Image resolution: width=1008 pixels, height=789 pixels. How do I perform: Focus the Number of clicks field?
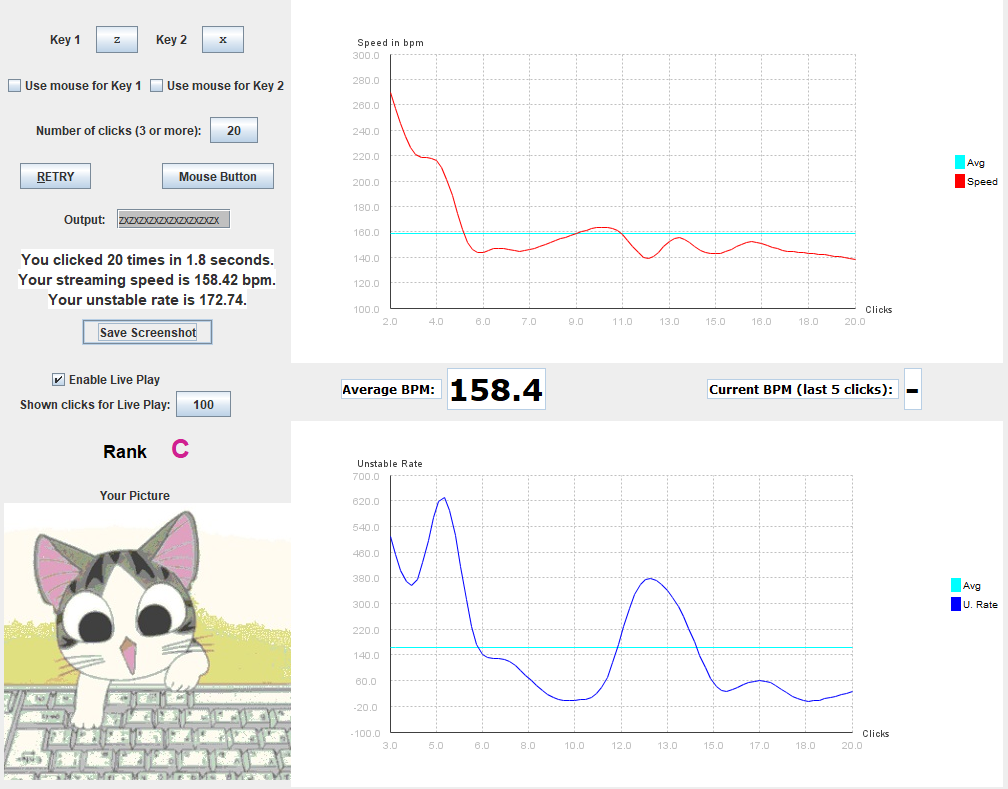point(234,130)
